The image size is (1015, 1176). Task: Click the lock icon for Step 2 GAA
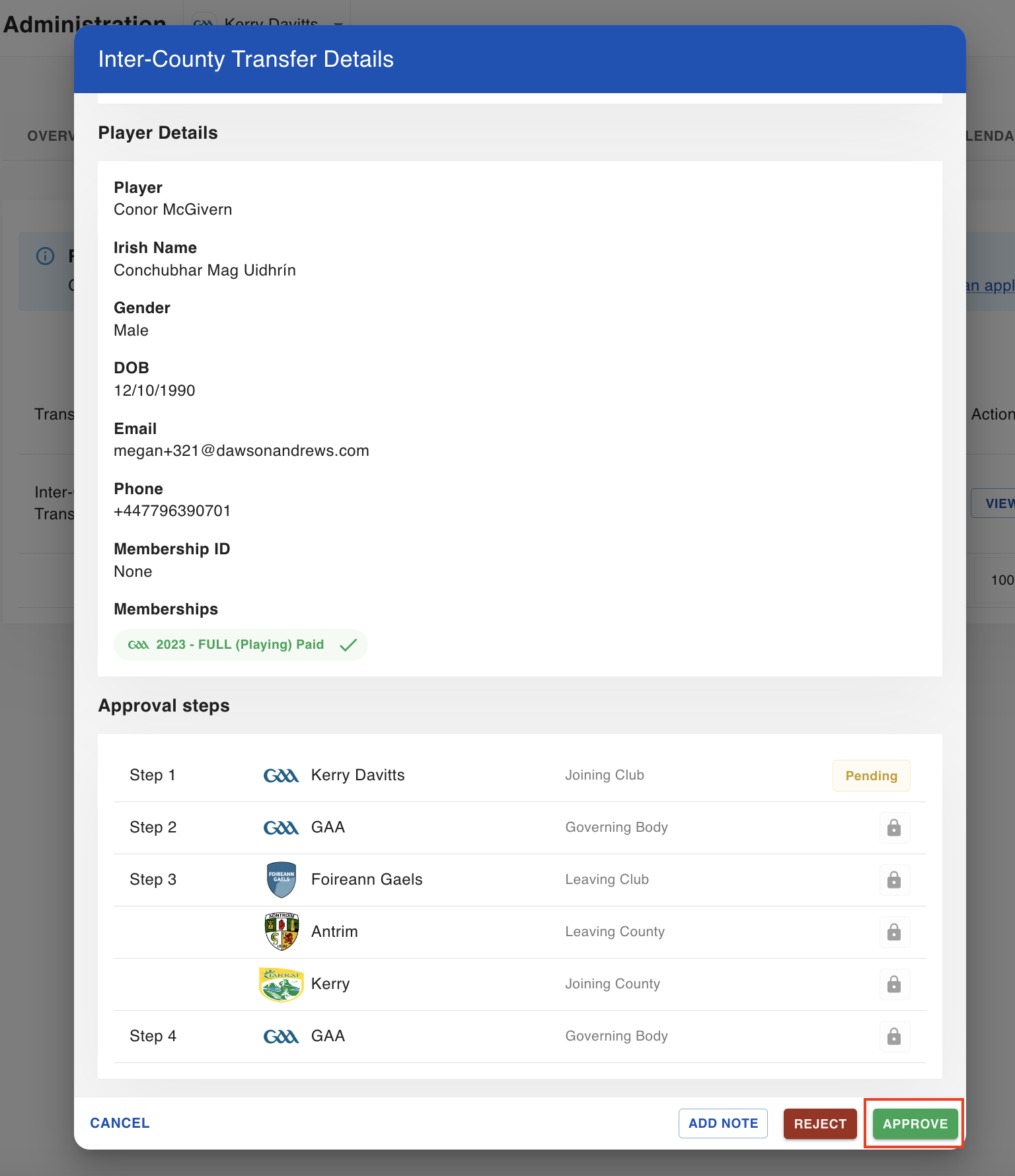pos(894,828)
